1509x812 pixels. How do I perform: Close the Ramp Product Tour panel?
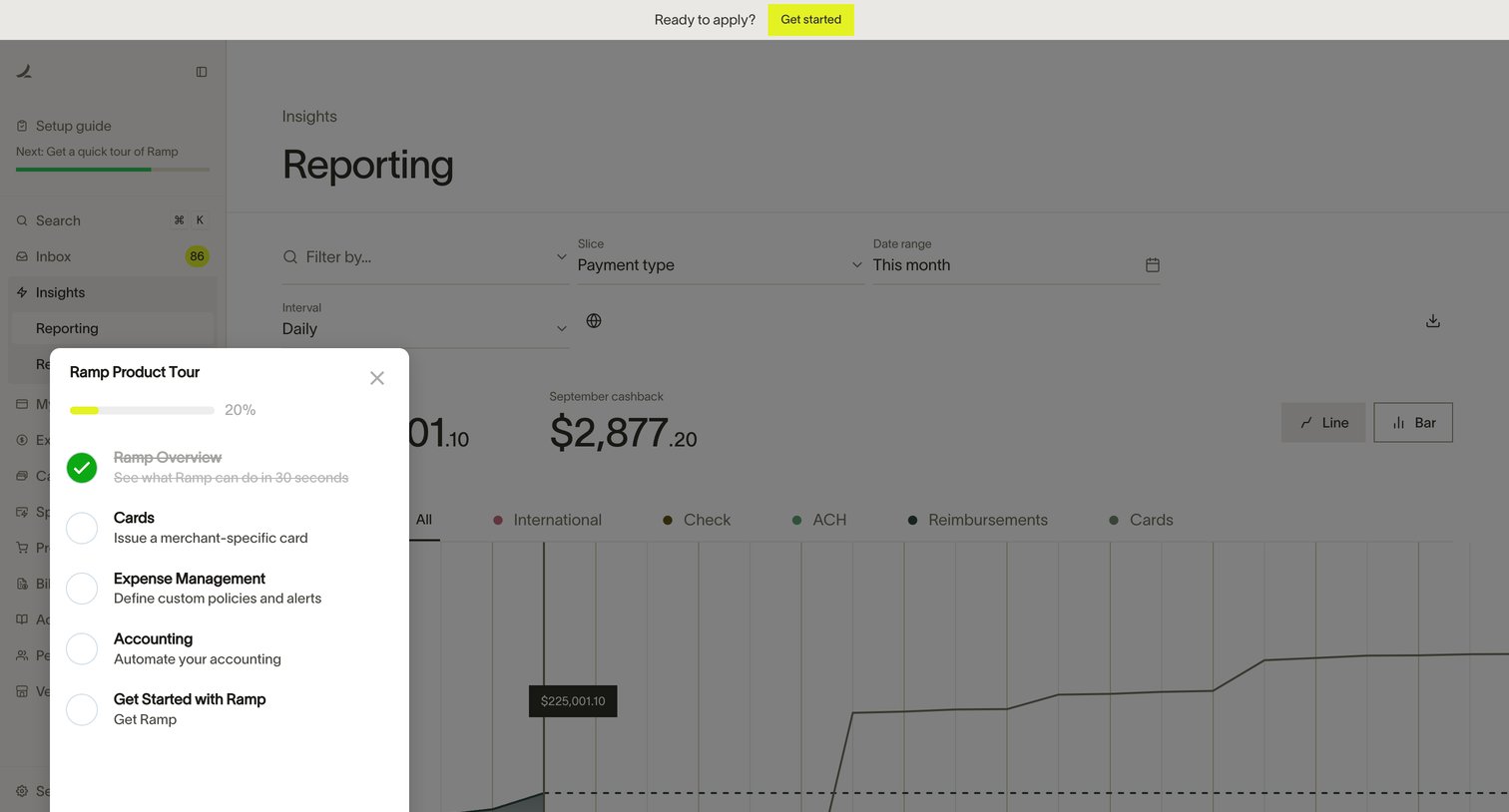click(377, 378)
